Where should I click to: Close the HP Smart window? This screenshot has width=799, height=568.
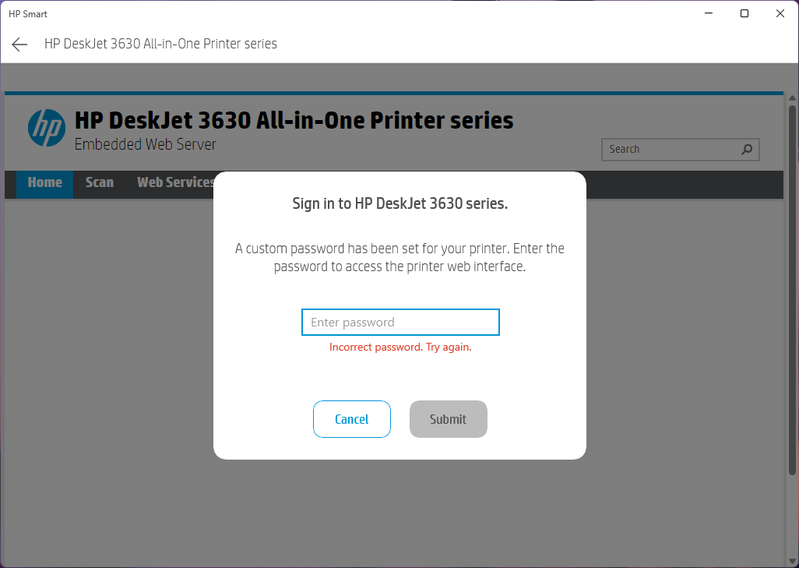[x=780, y=14]
